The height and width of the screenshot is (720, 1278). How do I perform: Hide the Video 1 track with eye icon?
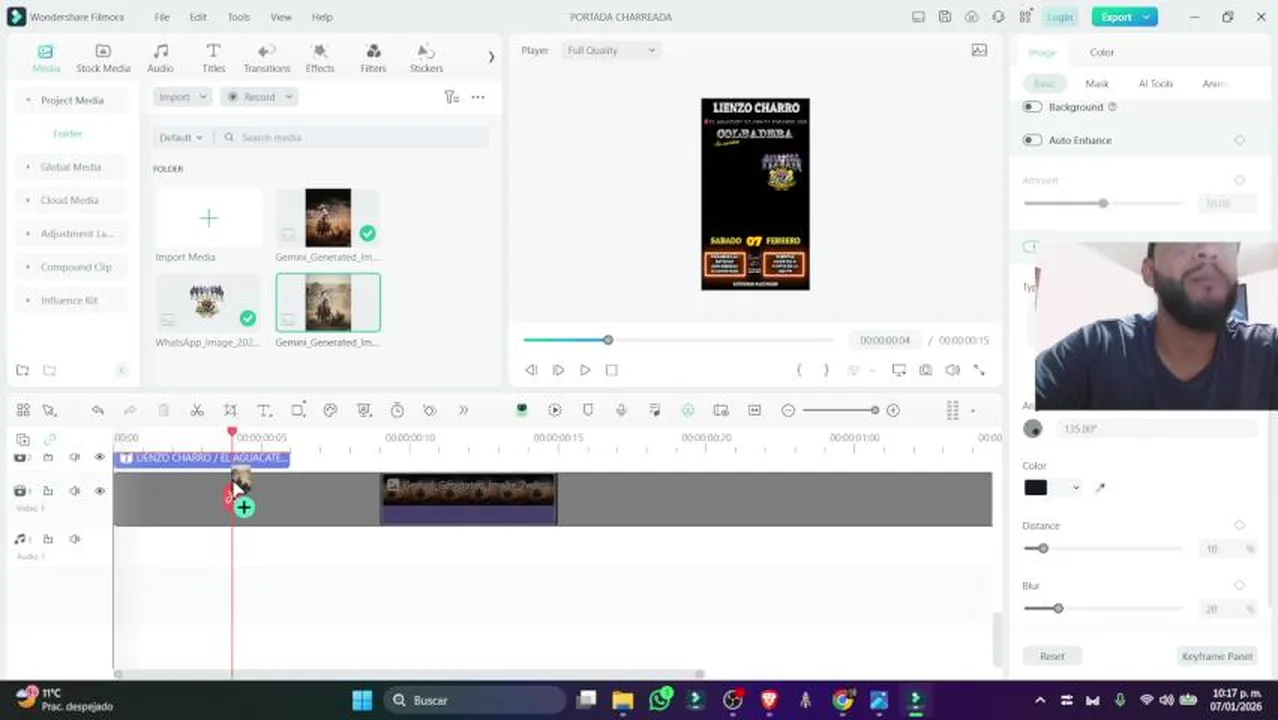coord(99,491)
